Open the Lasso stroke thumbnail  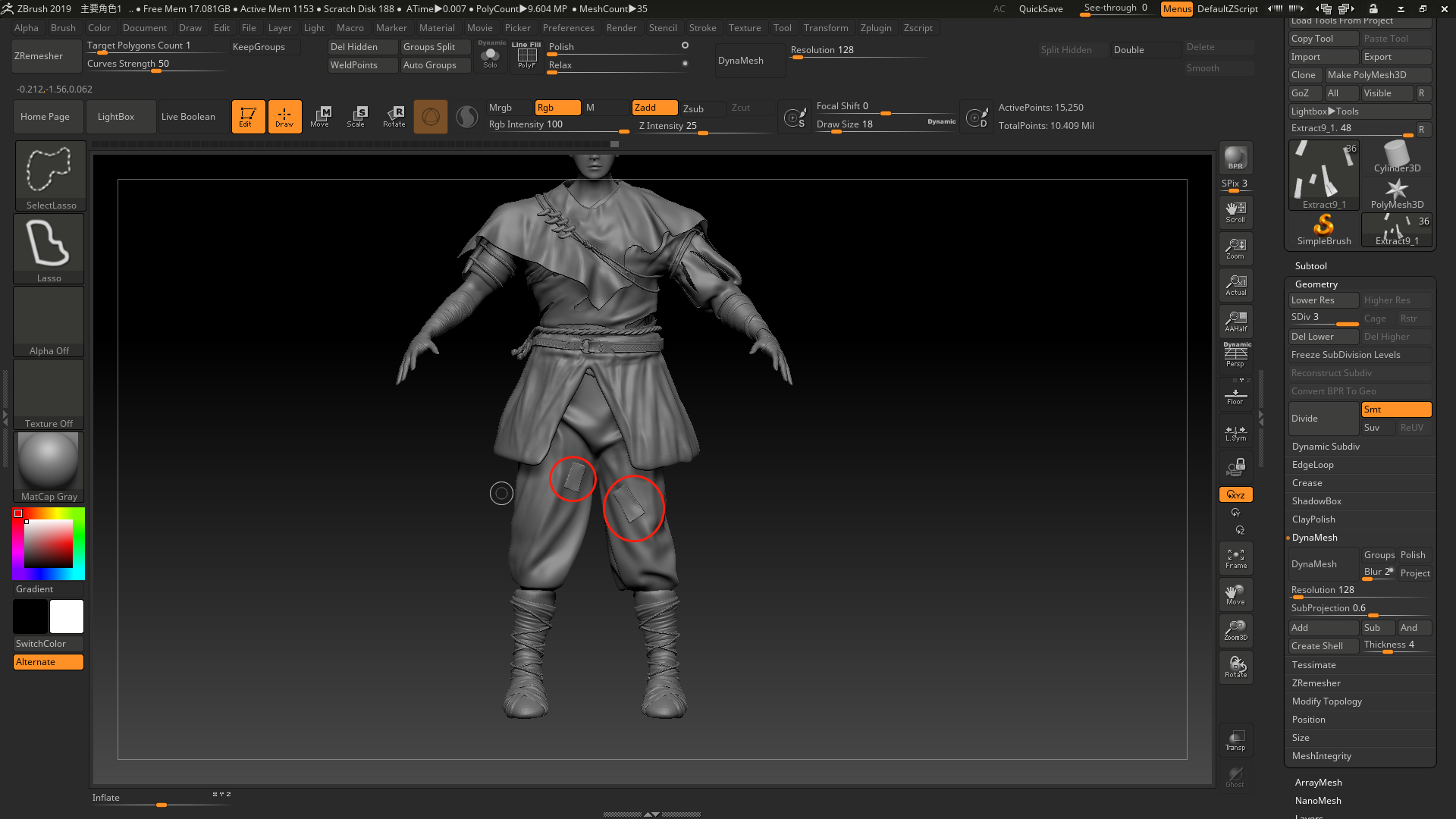(49, 248)
